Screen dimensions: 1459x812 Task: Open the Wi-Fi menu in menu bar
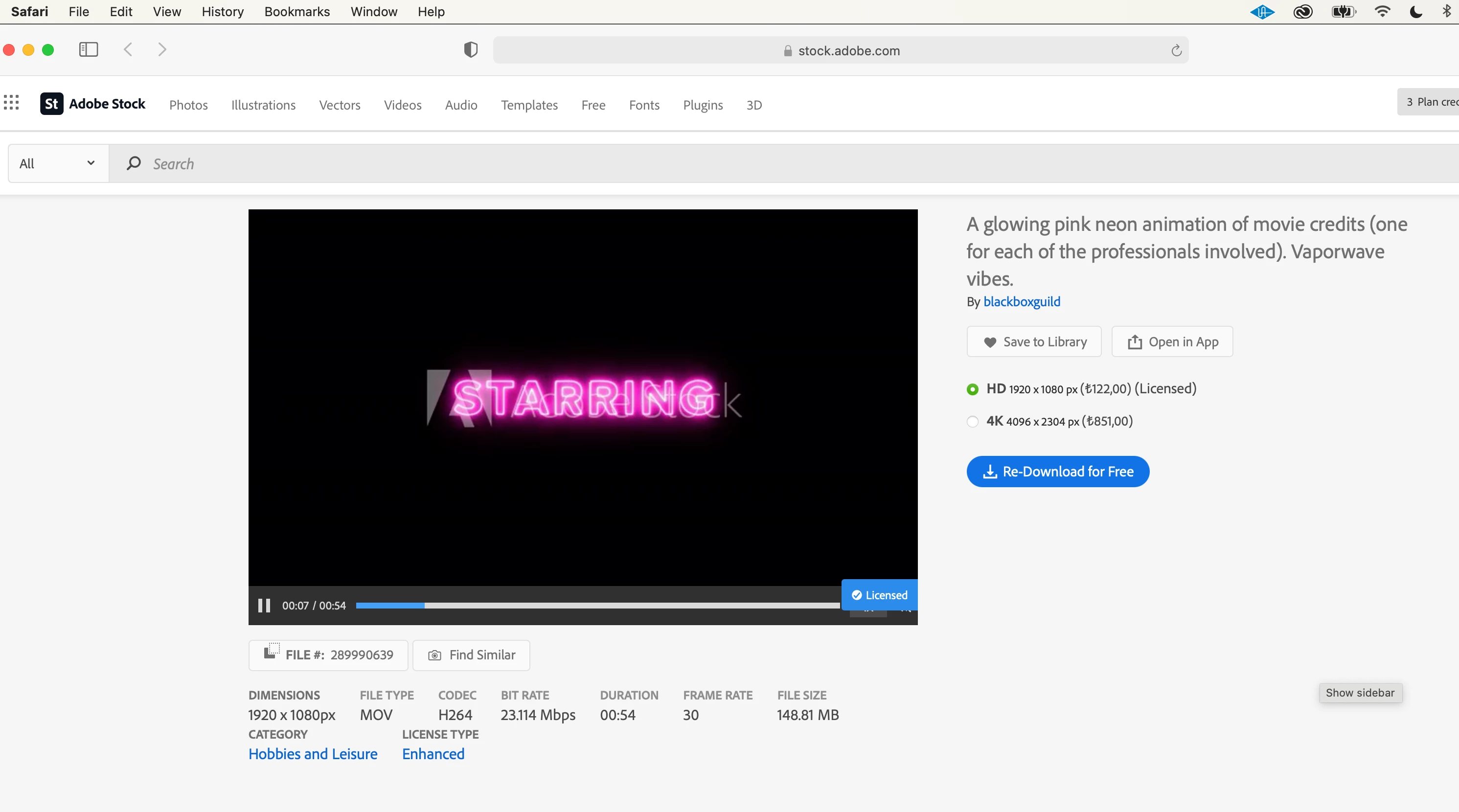tap(1382, 11)
